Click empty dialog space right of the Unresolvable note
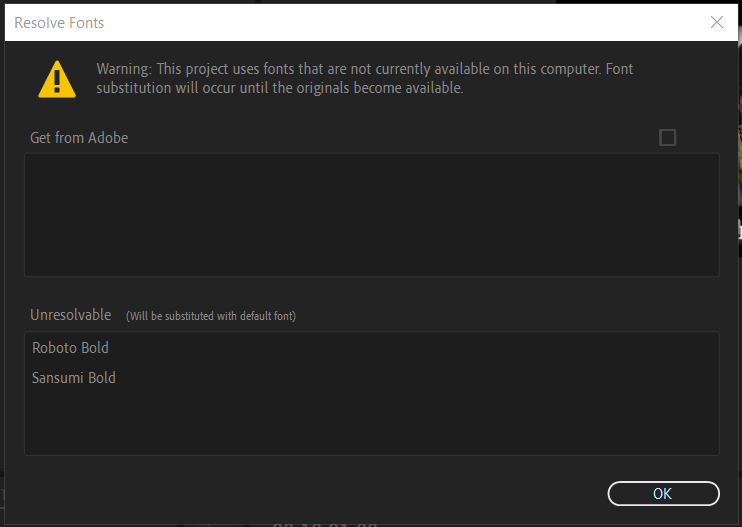Viewport: 742px width, 527px height. click(x=500, y=316)
